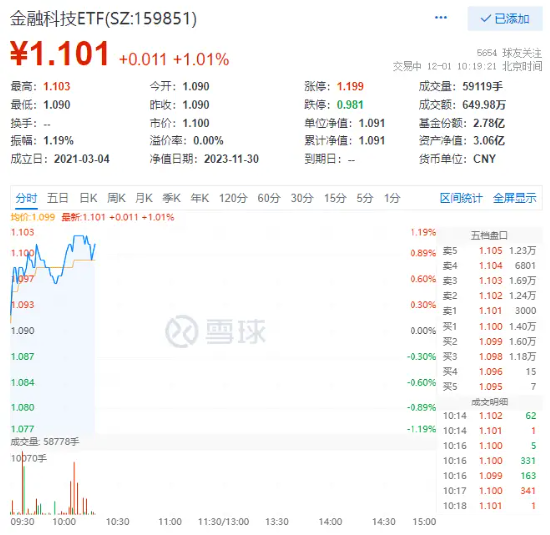Switch to the 五日 chart tab
Viewport: 550px width, 535px height.
pos(58,198)
